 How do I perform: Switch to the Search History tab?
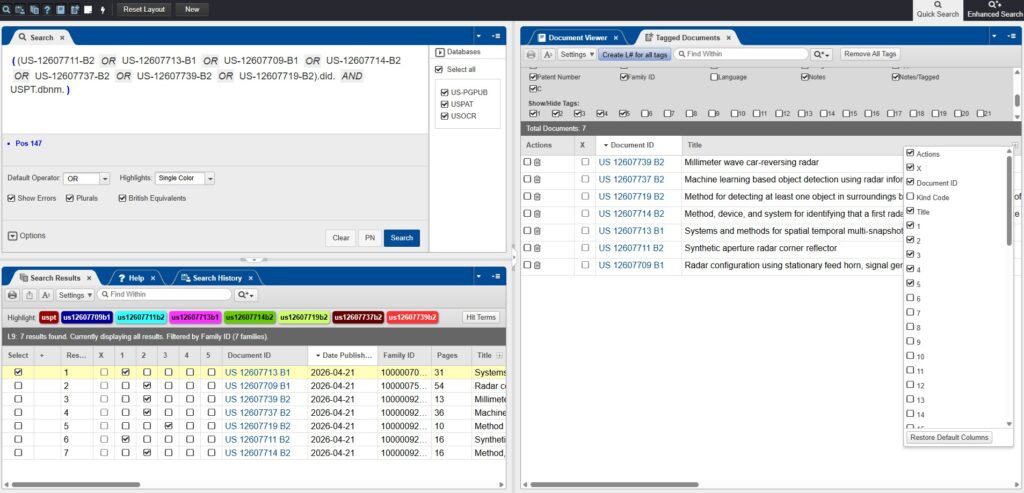215,277
